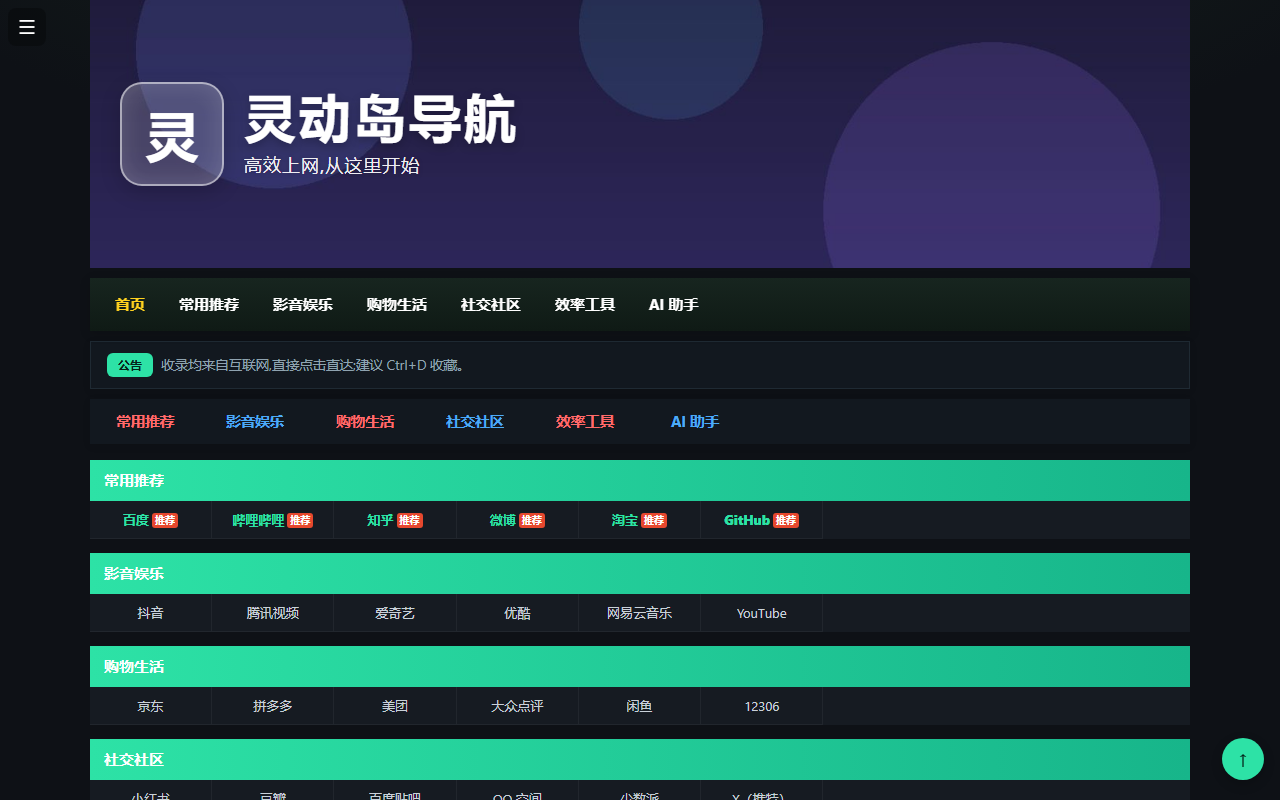Click the green 购物生活 section header
This screenshot has height=800, width=1280.
640,667
